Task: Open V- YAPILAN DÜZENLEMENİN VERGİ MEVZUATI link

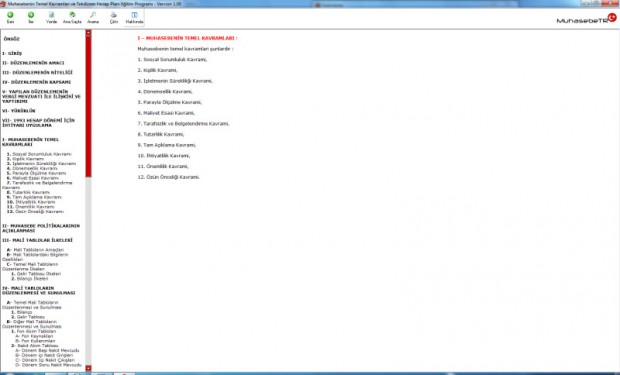Action: click(41, 96)
